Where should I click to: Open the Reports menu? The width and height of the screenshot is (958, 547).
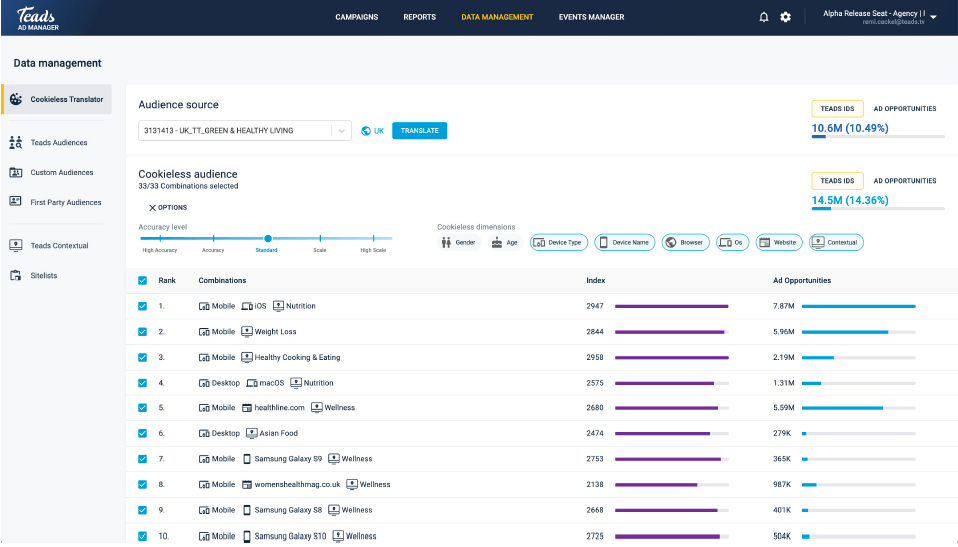pos(420,17)
